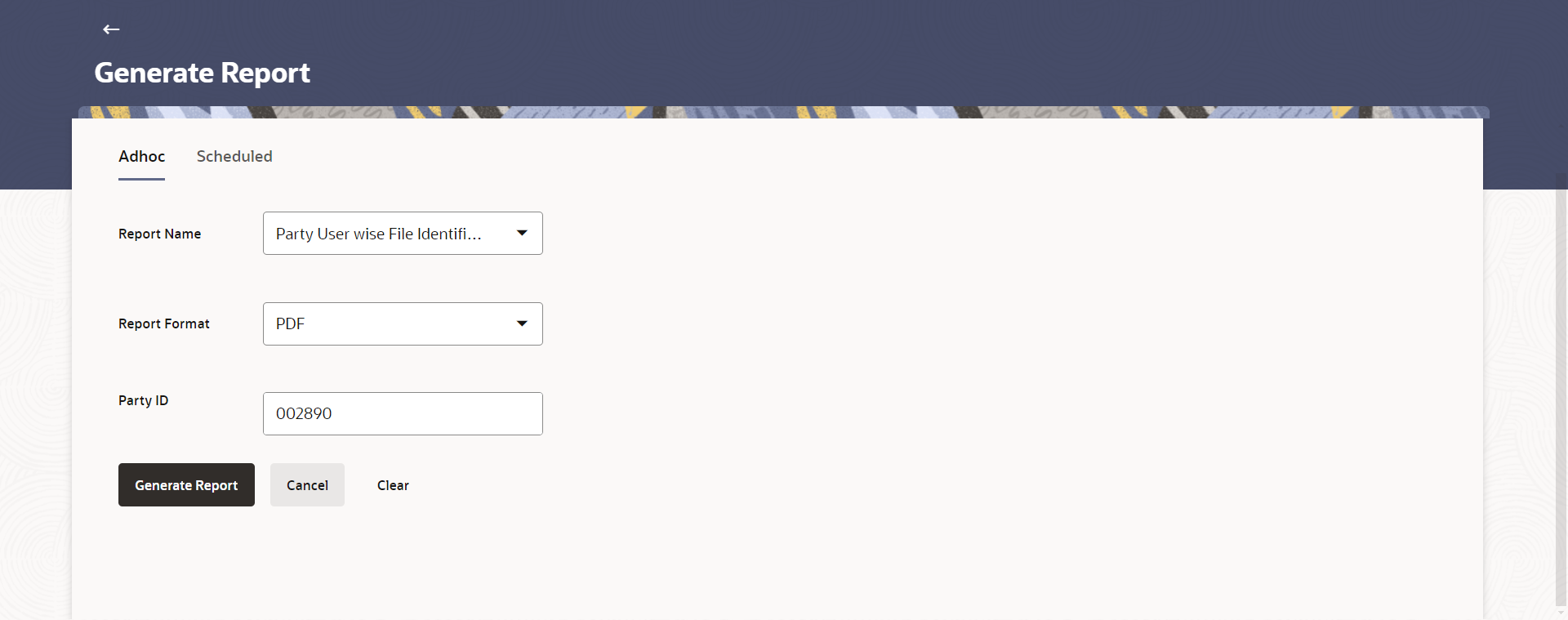Open the Scheduled tab
Image resolution: width=1568 pixels, height=620 pixels.
[x=234, y=156]
